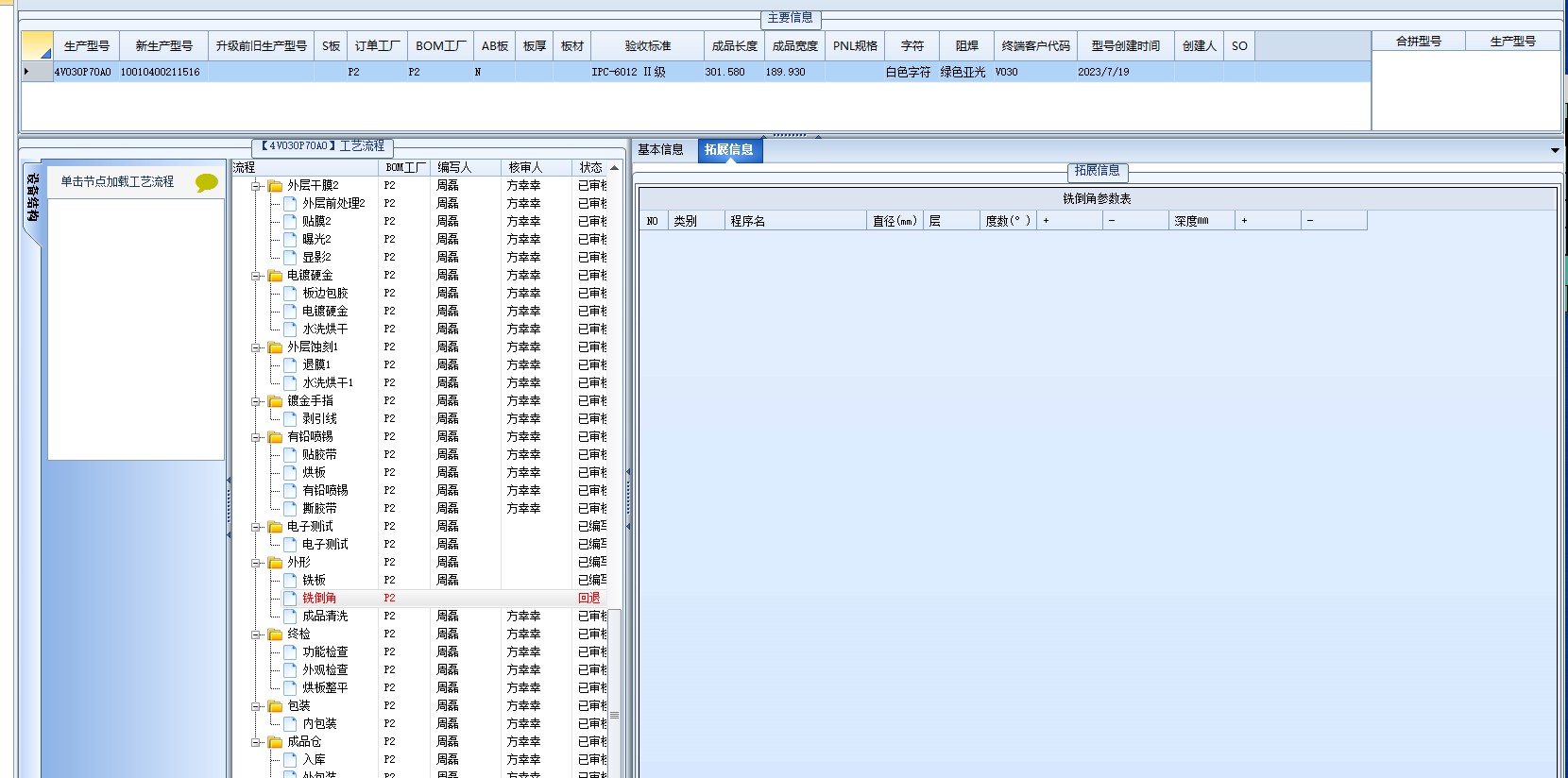Select the 水洗烘干1 process step
Screen dimensions: 1568x778
pyautogui.click(x=328, y=383)
